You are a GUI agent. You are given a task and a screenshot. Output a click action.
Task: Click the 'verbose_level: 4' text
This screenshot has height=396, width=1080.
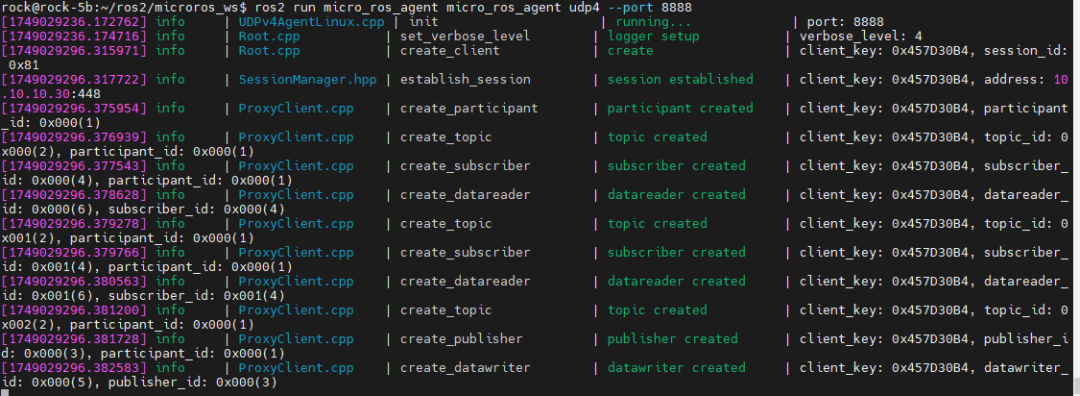click(x=861, y=36)
